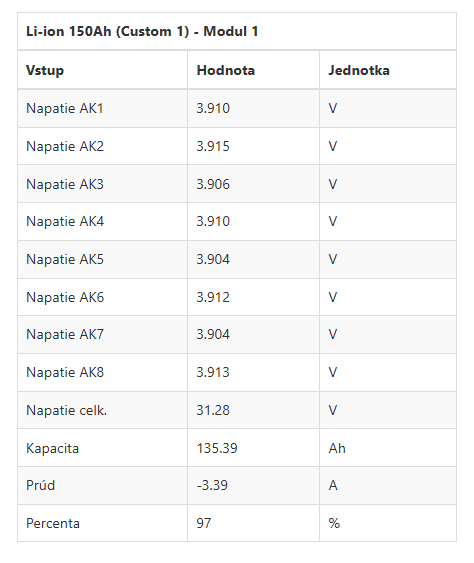The width and height of the screenshot is (474, 563).
Task: Click the Napatie AK3 row label
Action: (65, 184)
